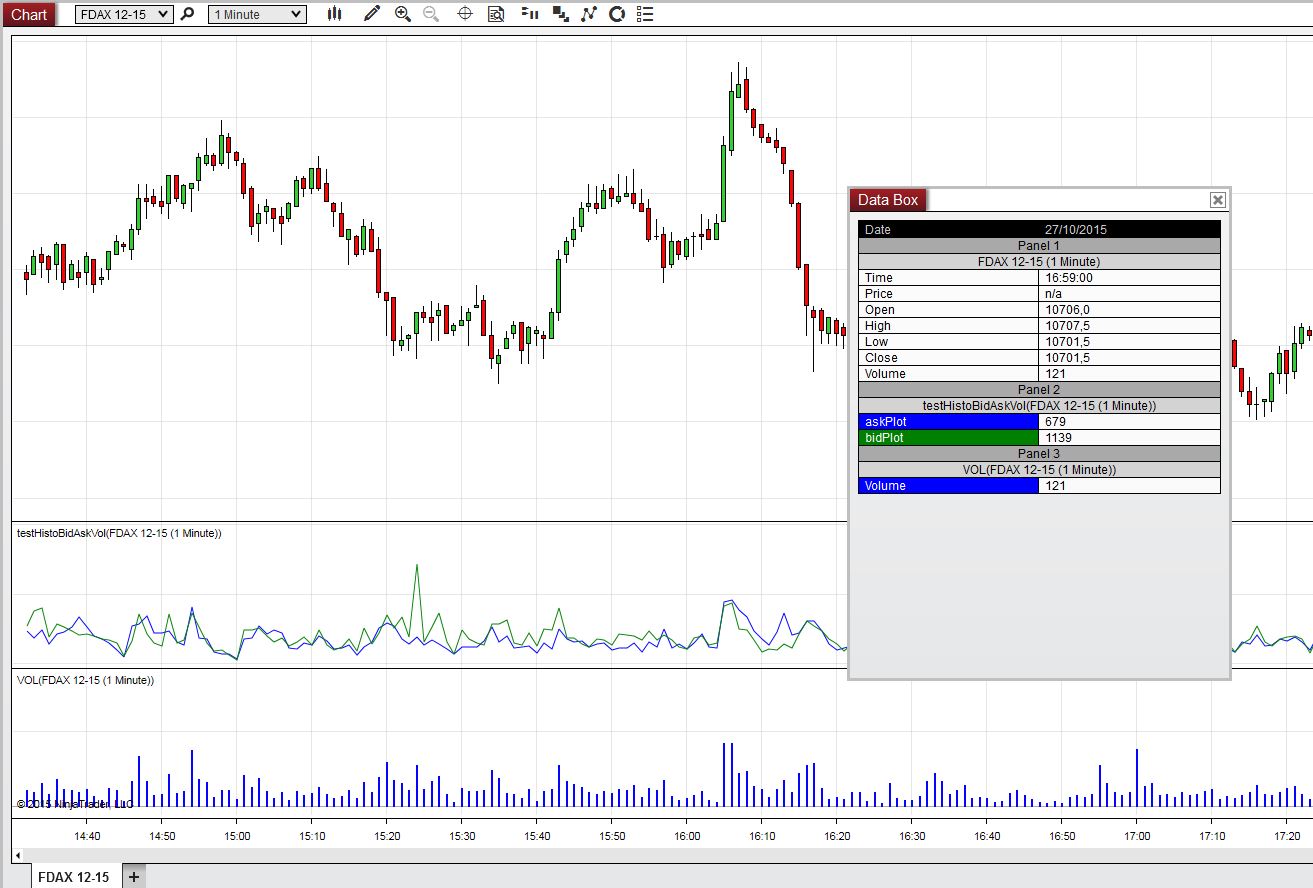The height and width of the screenshot is (888, 1313).
Task: Zoom in with the magnifier plus icon
Action: [403, 14]
